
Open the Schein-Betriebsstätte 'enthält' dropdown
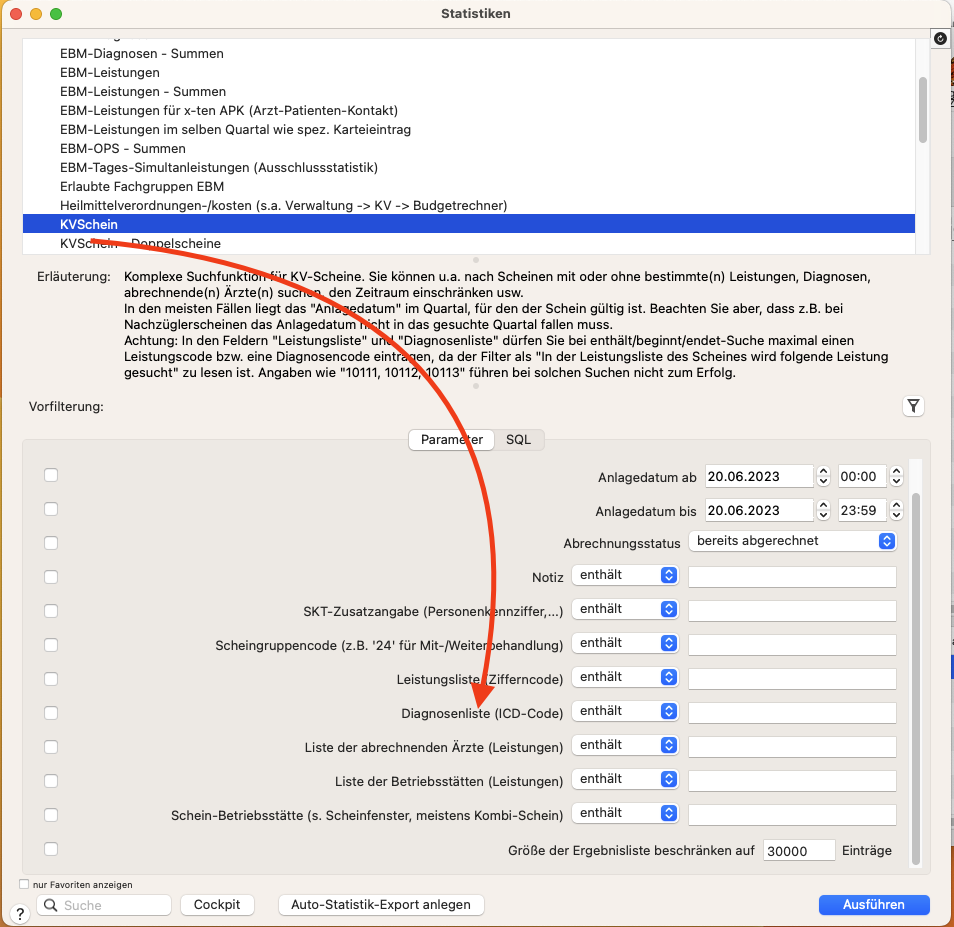625,813
